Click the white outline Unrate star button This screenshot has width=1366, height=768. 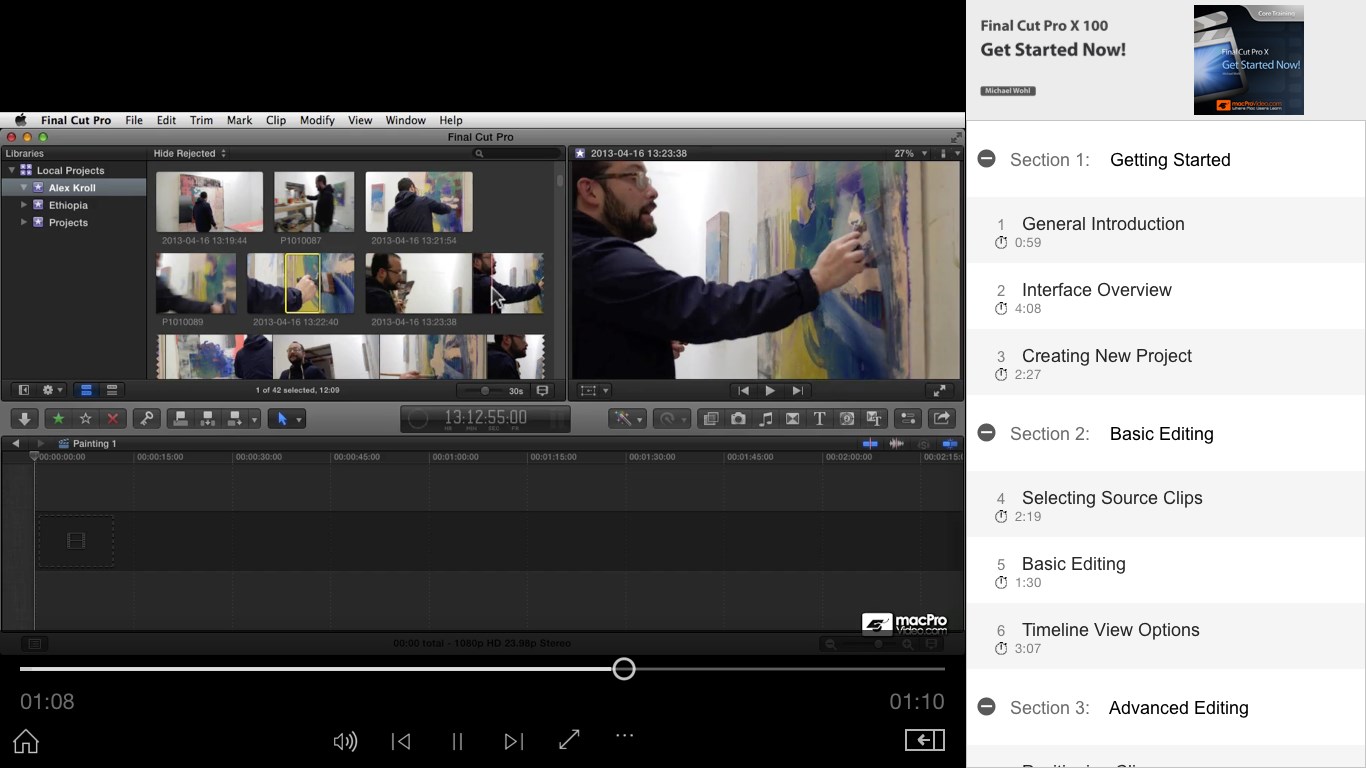(86, 419)
